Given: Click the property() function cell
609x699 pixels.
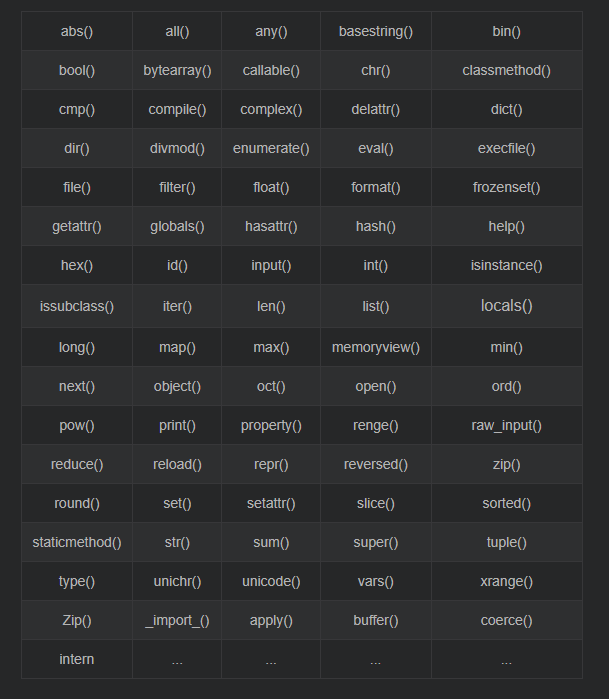Looking at the screenshot, I should coord(271,425).
